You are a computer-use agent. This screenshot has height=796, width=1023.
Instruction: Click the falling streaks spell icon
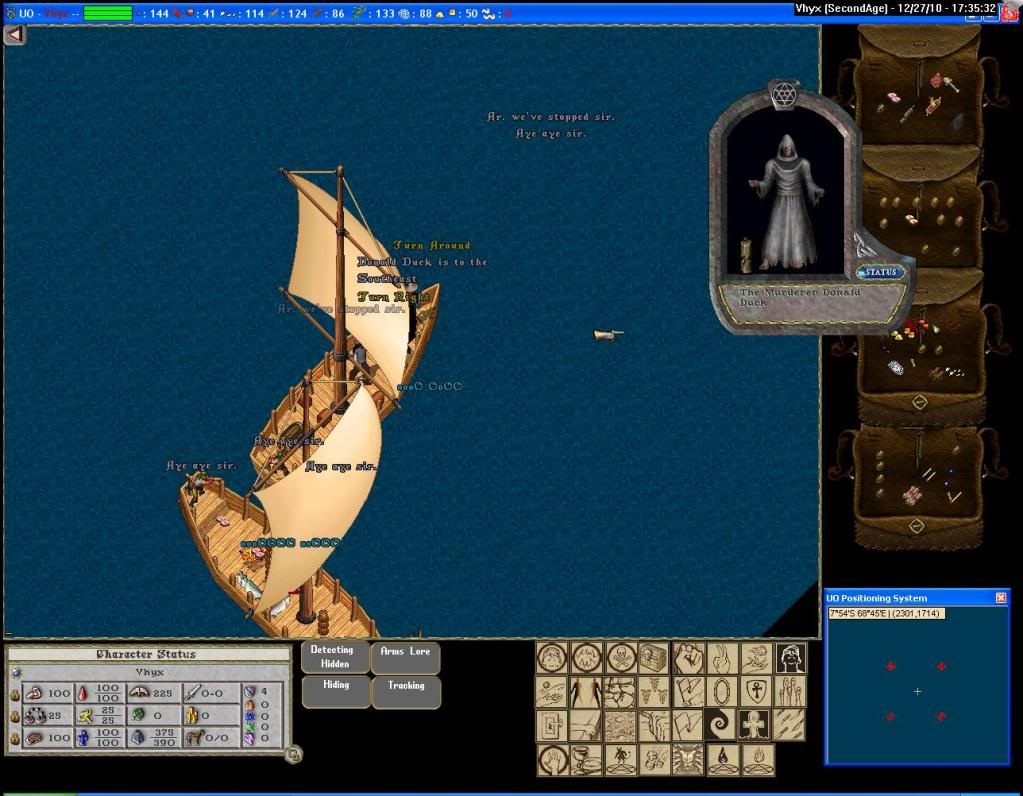coord(791,725)
